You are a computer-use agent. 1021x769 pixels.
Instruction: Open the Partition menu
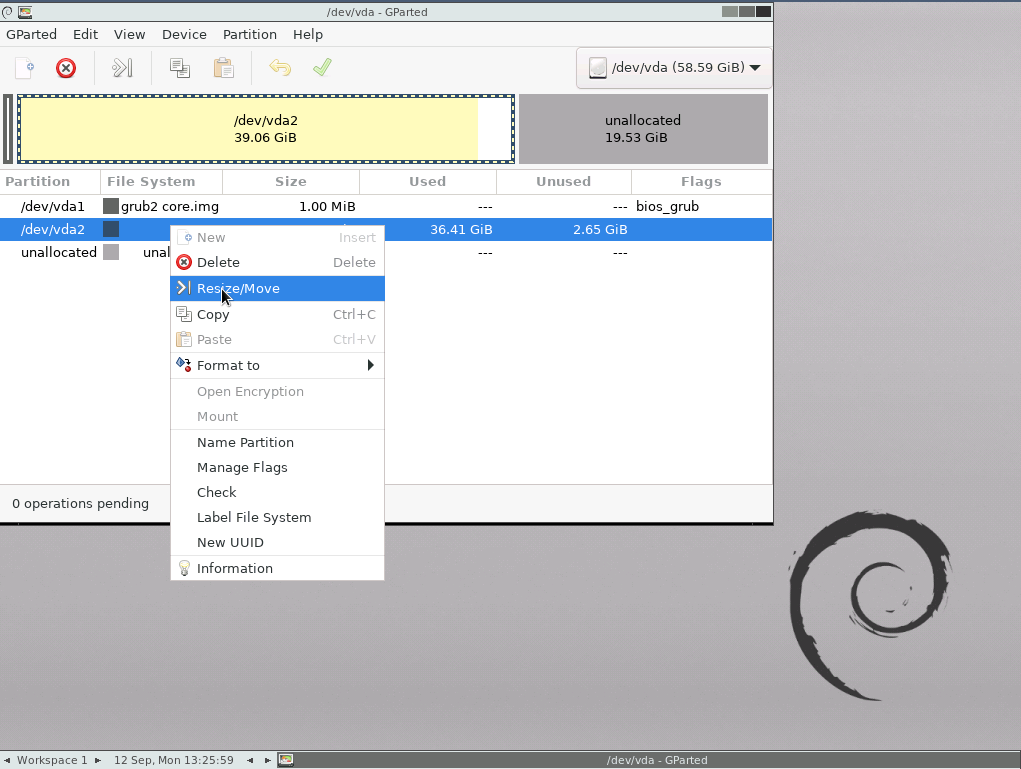tap(249, 34)
